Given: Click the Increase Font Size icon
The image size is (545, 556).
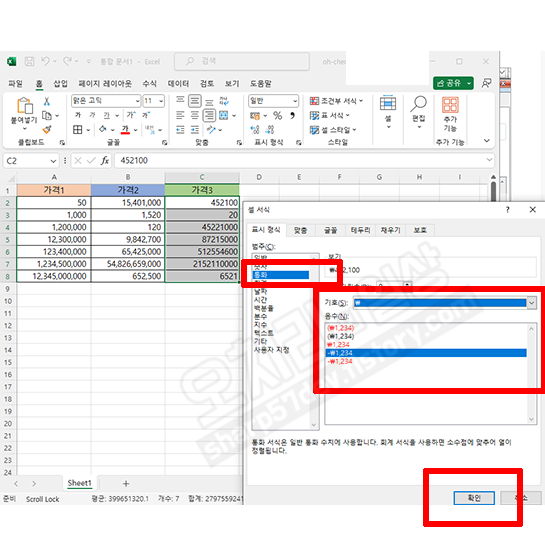Looking at the screenshot, I should click(x=131, y=115).
